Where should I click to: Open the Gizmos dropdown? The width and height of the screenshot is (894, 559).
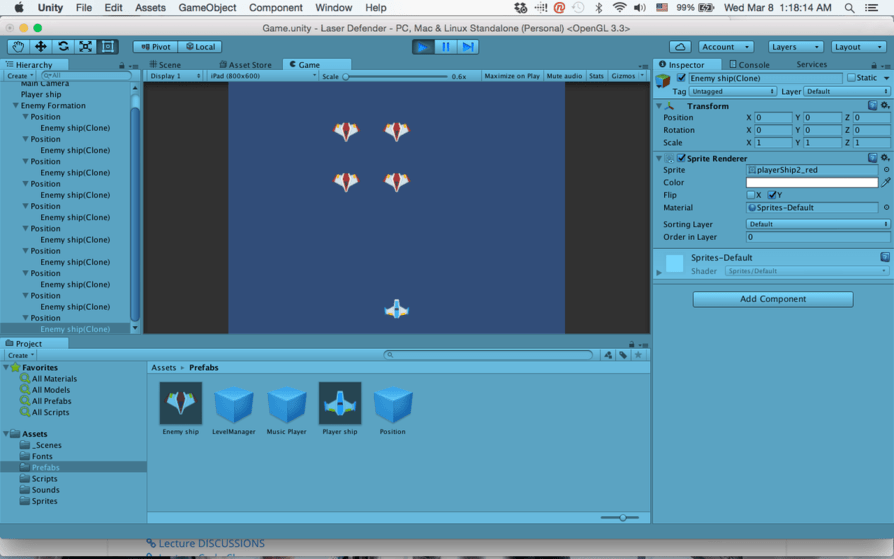pyautogui.click(x=628, y=76)
